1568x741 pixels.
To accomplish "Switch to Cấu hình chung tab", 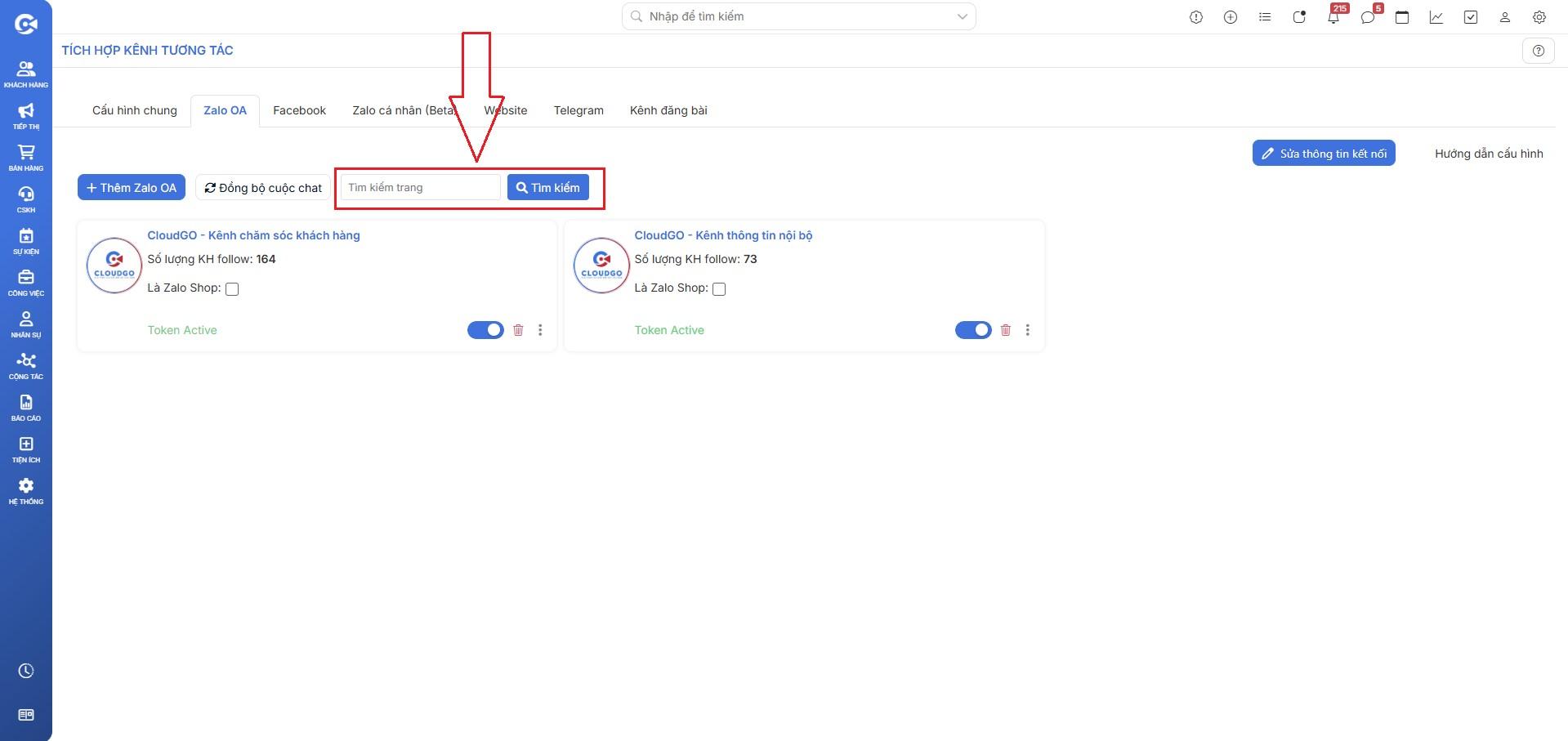I will pyautogui.click(x=135, y=110).
